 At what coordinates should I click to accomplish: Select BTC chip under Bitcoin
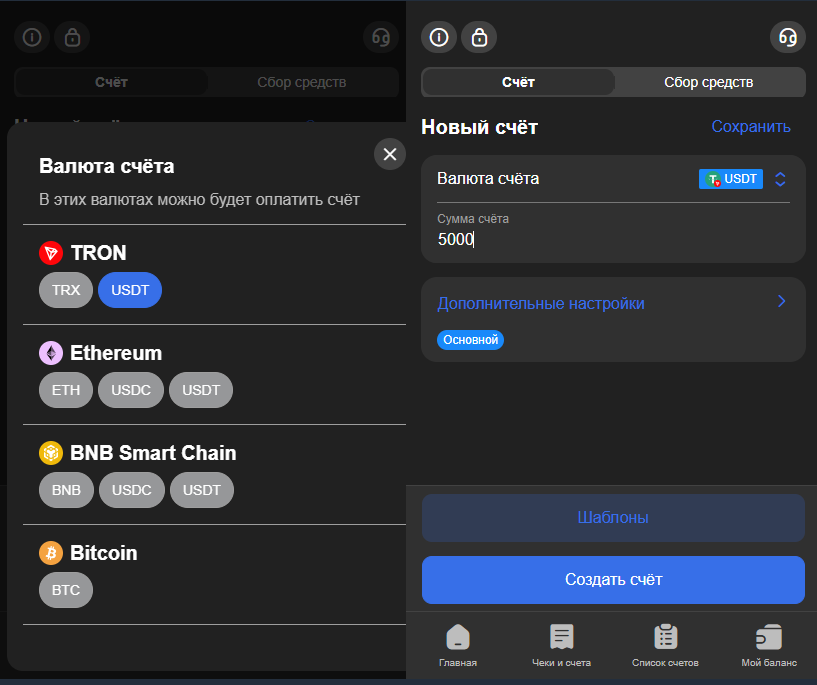pos(66,590)
